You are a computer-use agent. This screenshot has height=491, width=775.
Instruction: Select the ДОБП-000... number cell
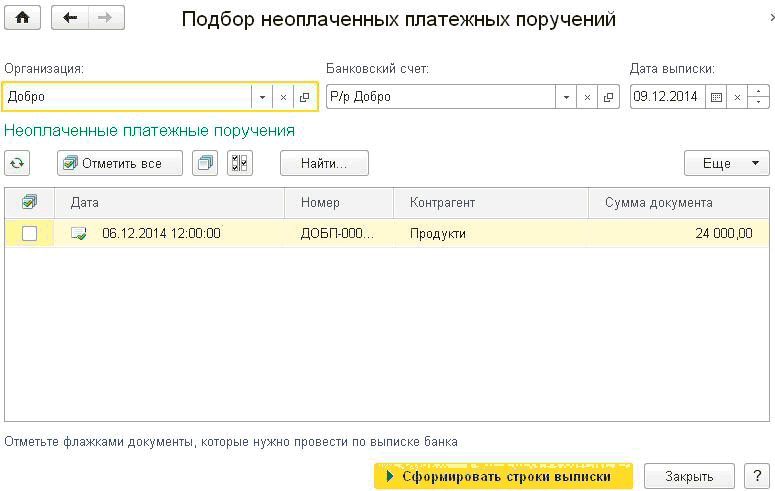coord(338,233)
